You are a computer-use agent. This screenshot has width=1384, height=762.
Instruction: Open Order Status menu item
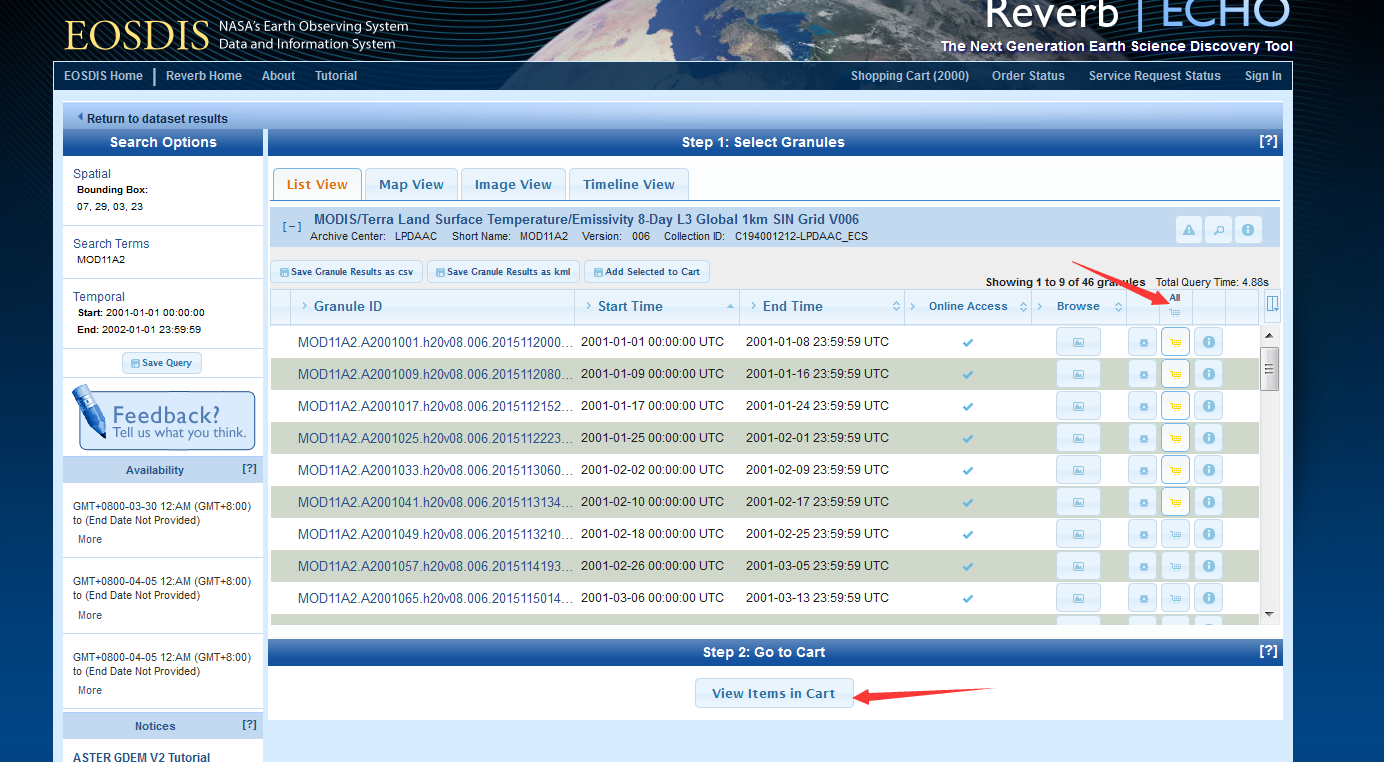tap(1028, 76)
